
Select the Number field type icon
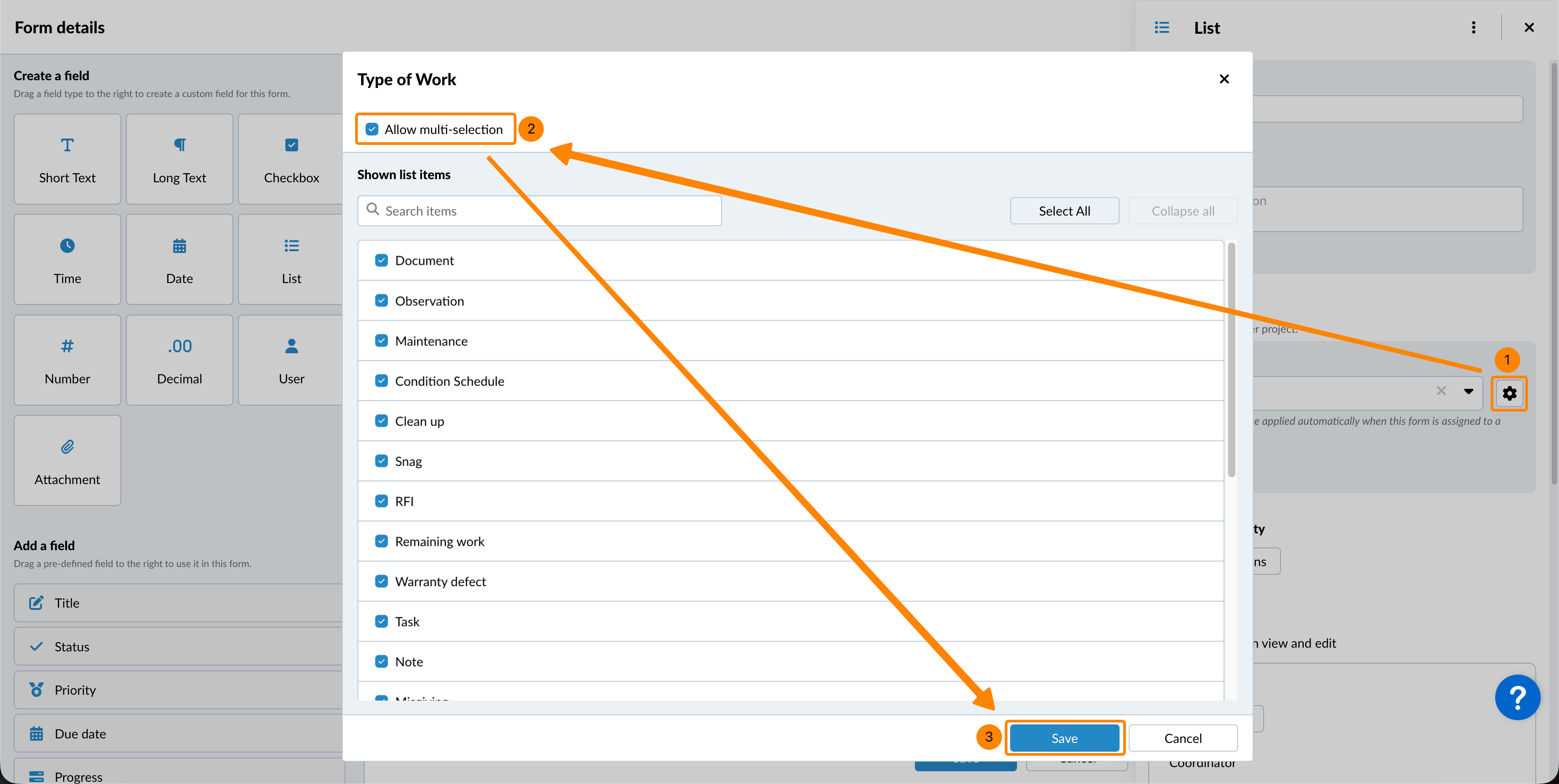point(67,346)
